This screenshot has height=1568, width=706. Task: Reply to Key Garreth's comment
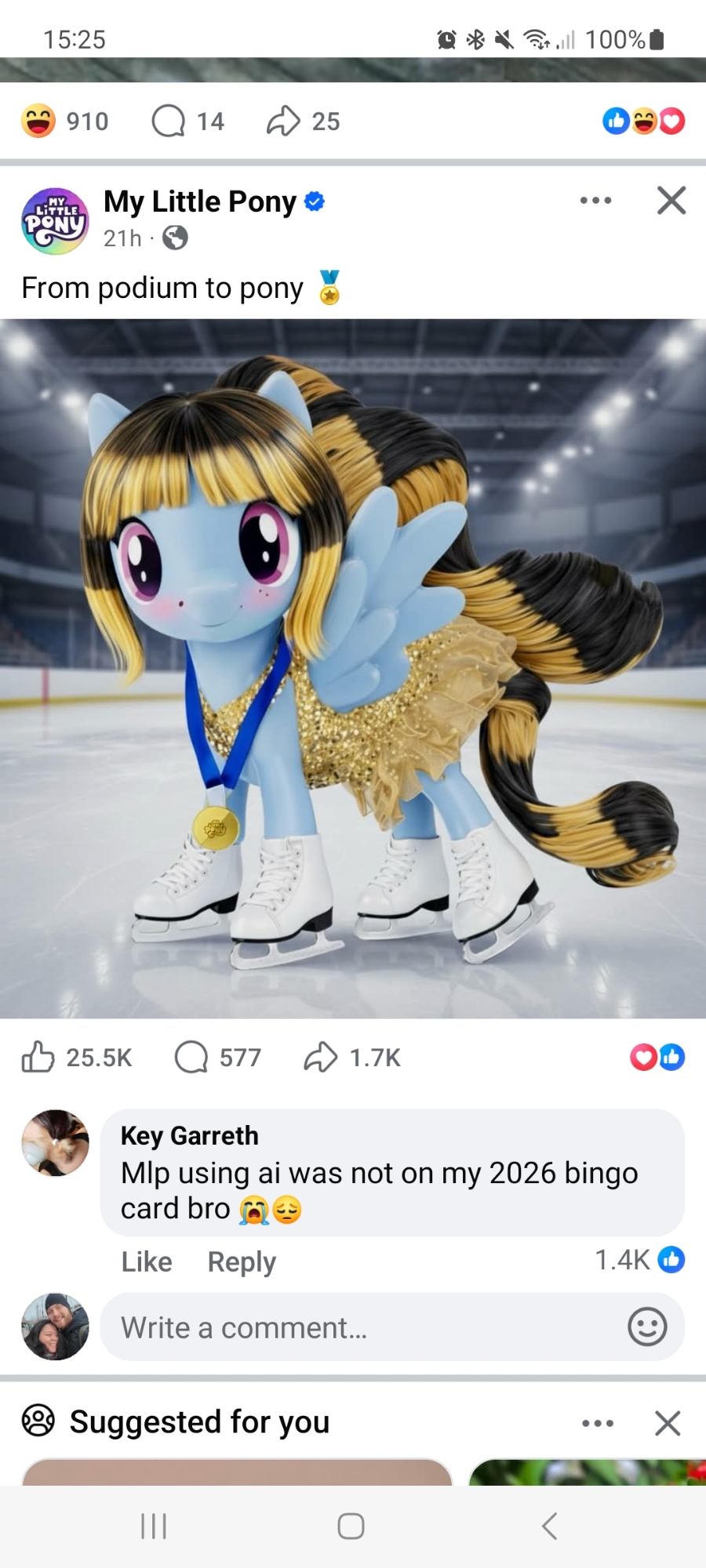tap(242, 1261)
